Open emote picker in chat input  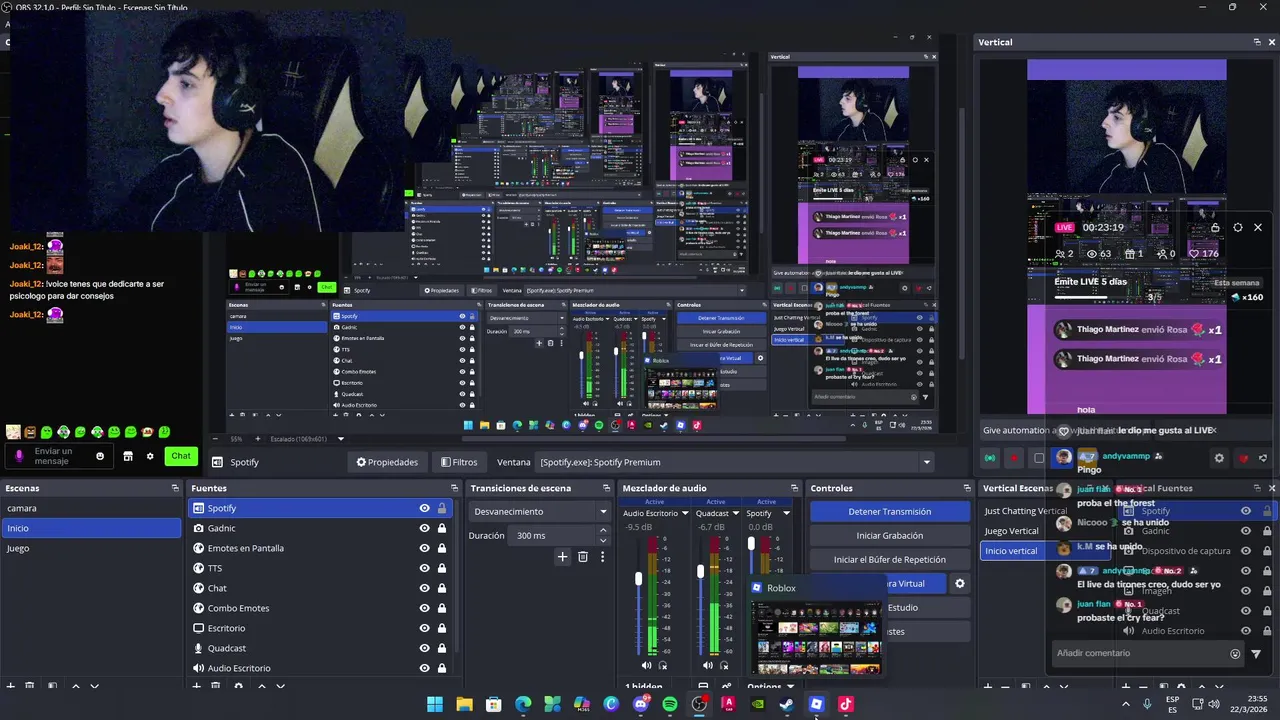tap(99, 456)
